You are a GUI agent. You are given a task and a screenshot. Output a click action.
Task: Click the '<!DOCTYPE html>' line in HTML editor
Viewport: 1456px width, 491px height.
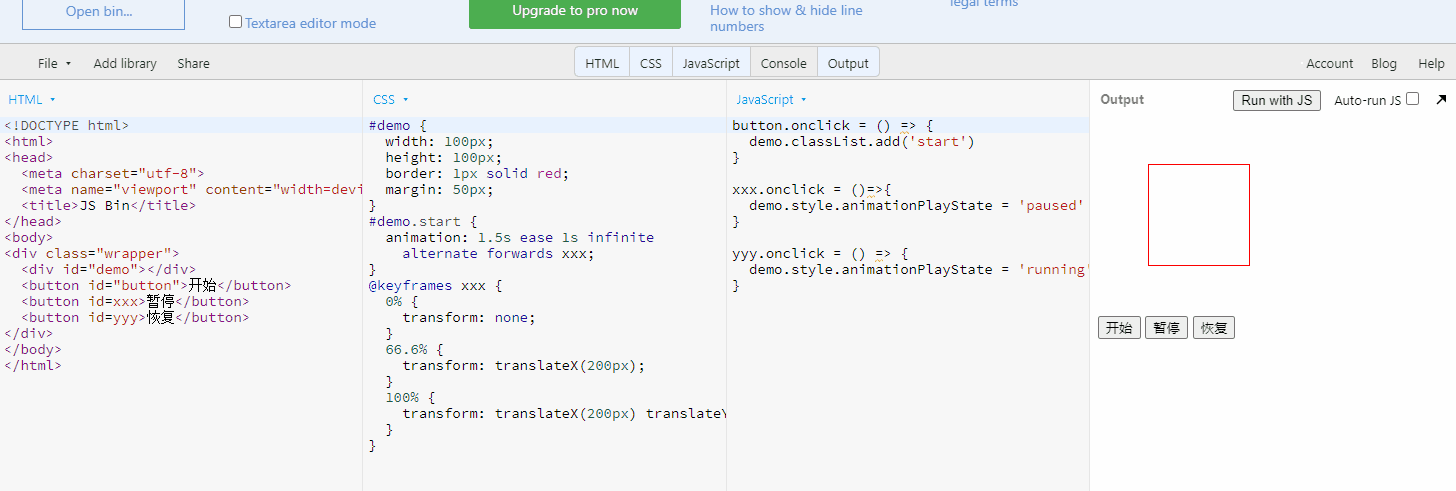(x=66, y=125)
